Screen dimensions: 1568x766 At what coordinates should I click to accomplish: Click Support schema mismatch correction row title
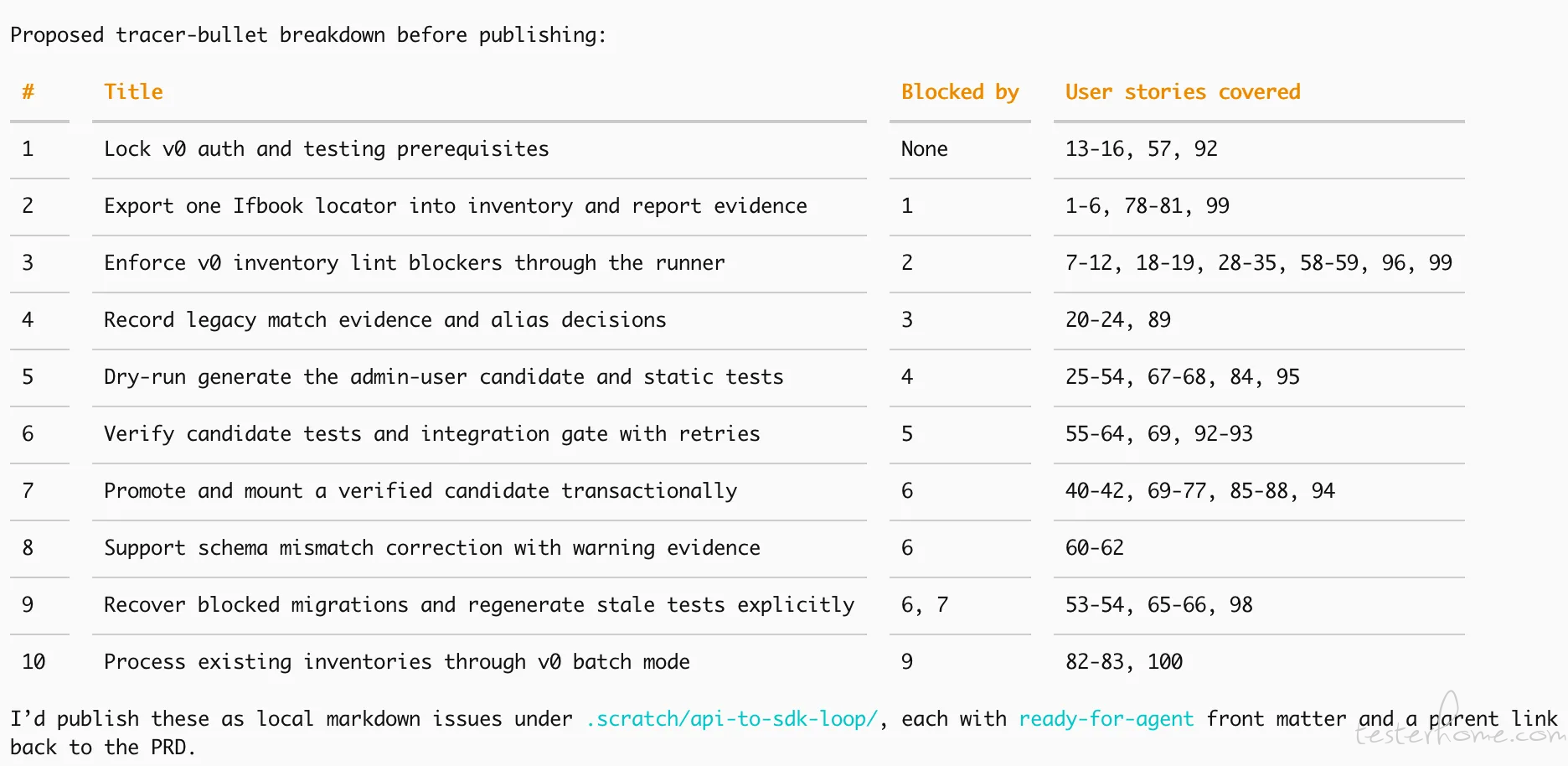432,548
